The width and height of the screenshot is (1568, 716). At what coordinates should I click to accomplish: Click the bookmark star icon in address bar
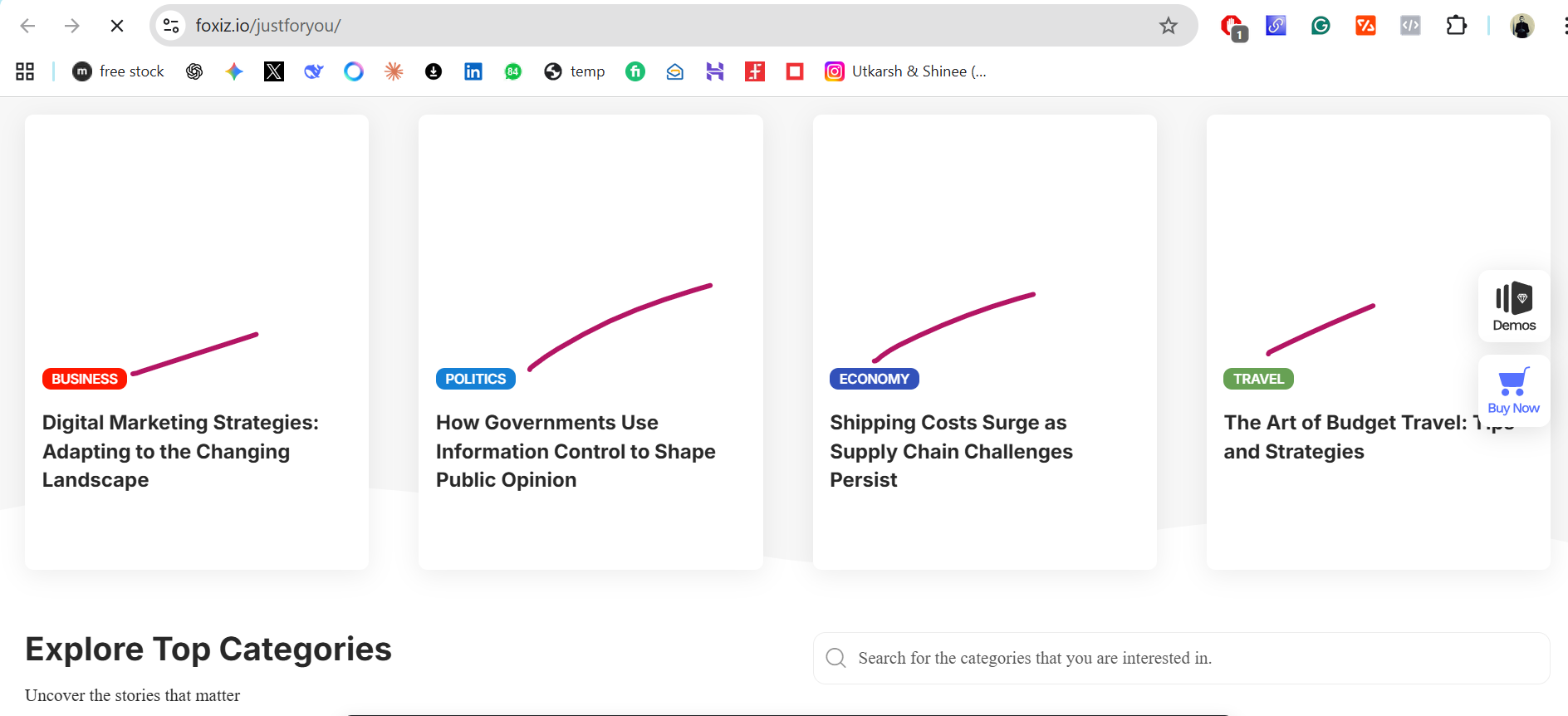1169,26
